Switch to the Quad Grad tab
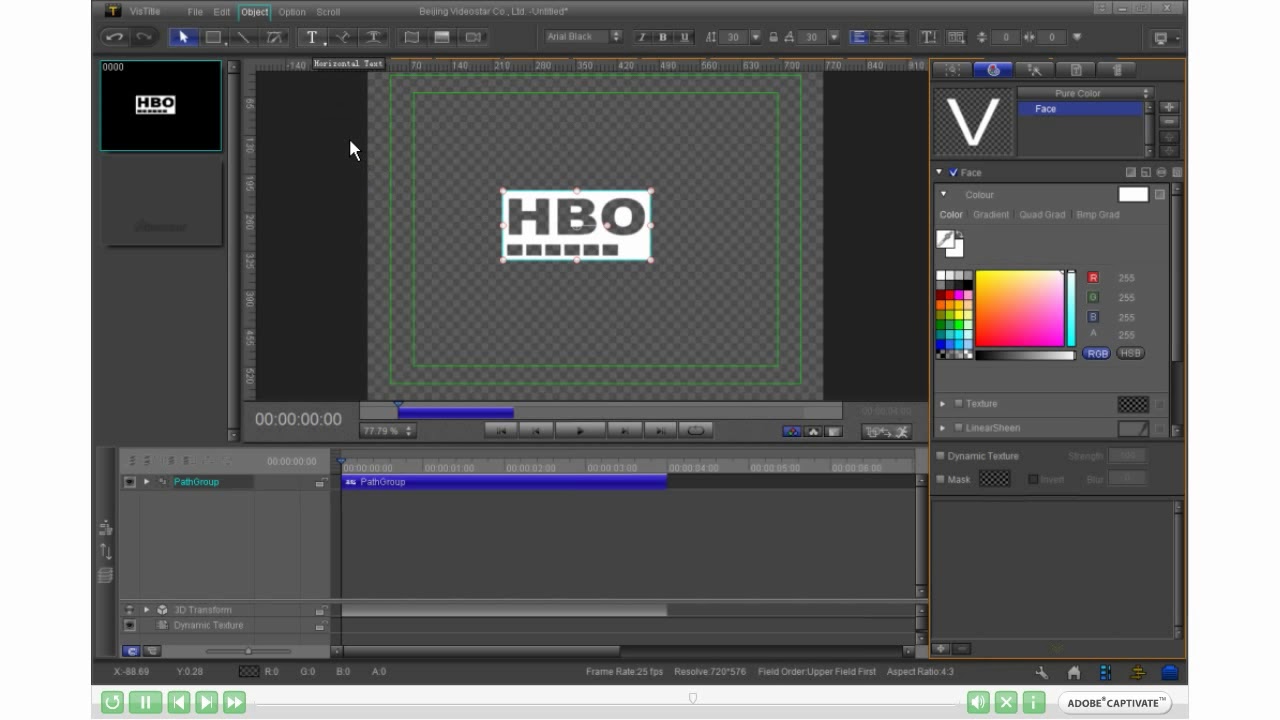Image resolution: width=1280 pixels, height=720 pixels. pos(1042,214)
